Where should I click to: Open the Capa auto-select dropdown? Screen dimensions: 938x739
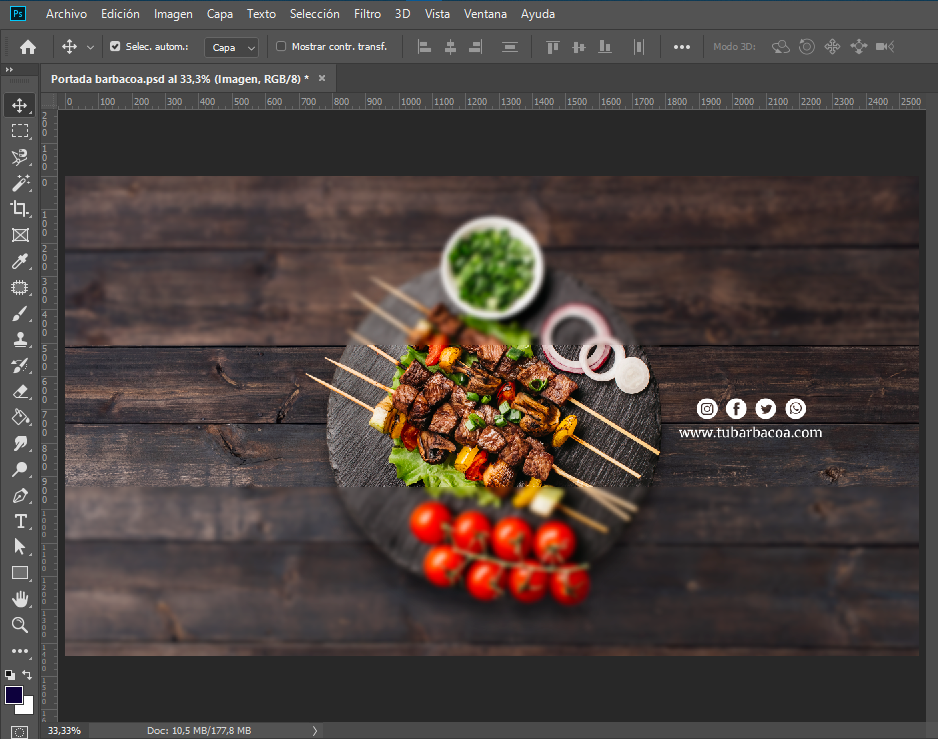(x=232, y=47)
